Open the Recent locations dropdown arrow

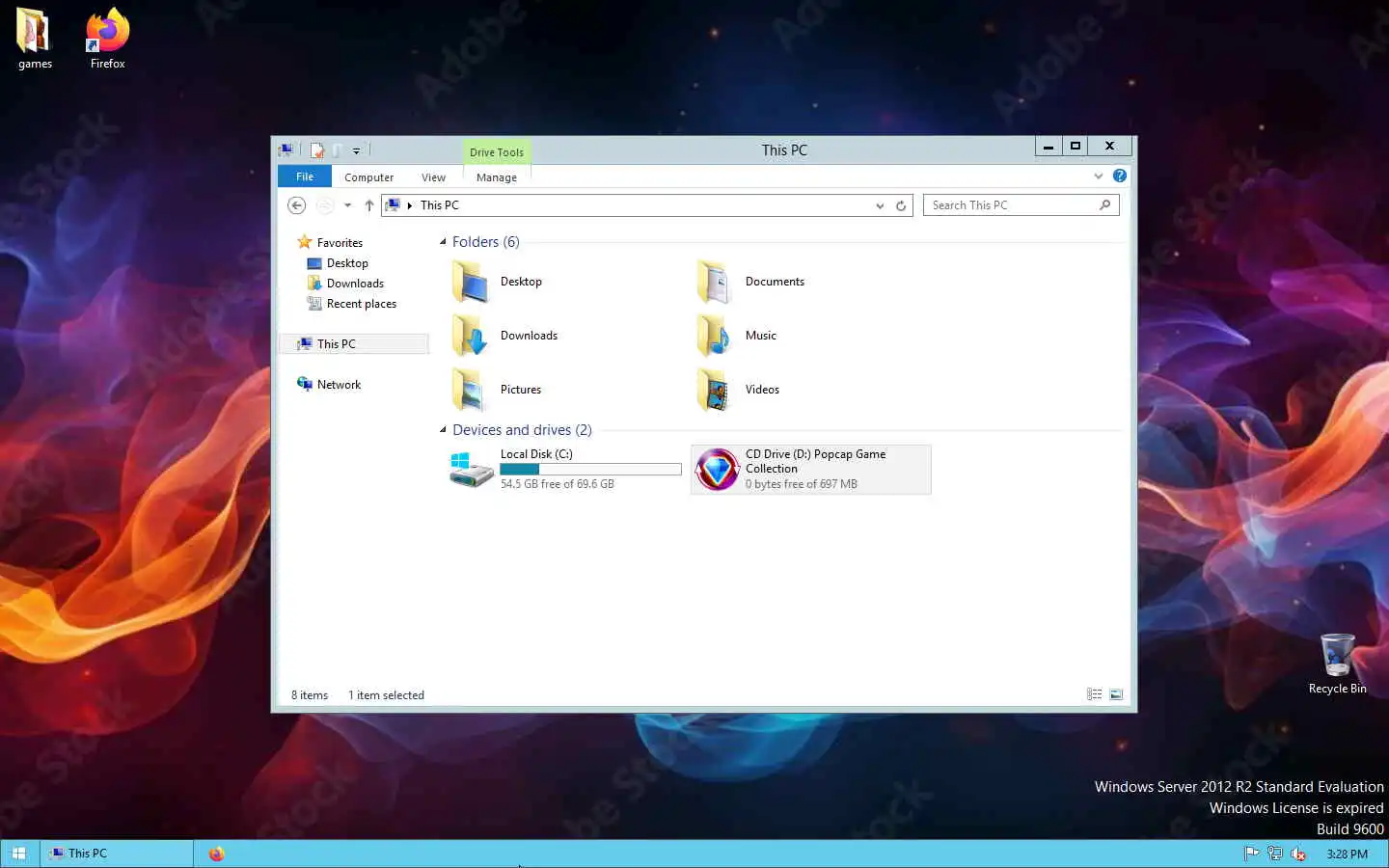(x=347, y=205)
